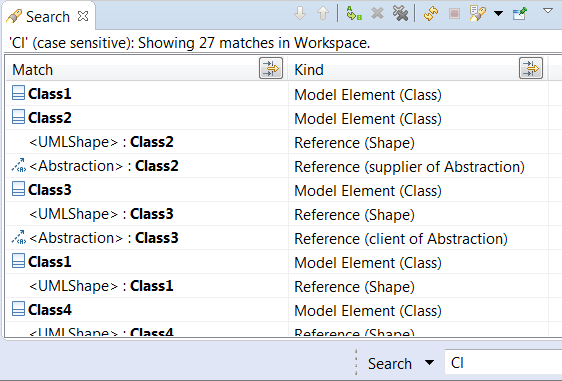
Task: Show previous searches icon
Action: click(x=477, y=14)
